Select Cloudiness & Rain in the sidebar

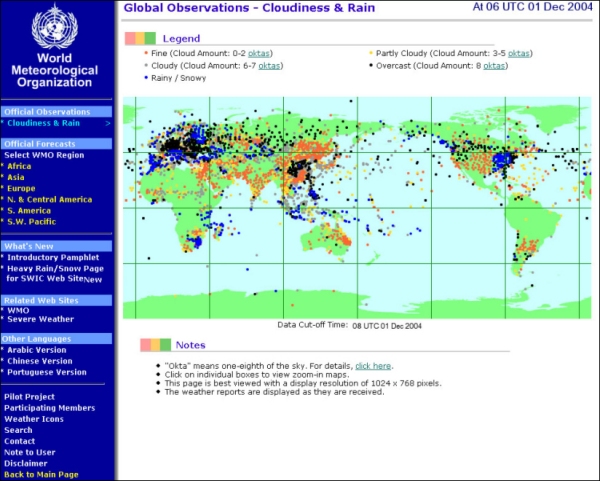coord(45,124)
